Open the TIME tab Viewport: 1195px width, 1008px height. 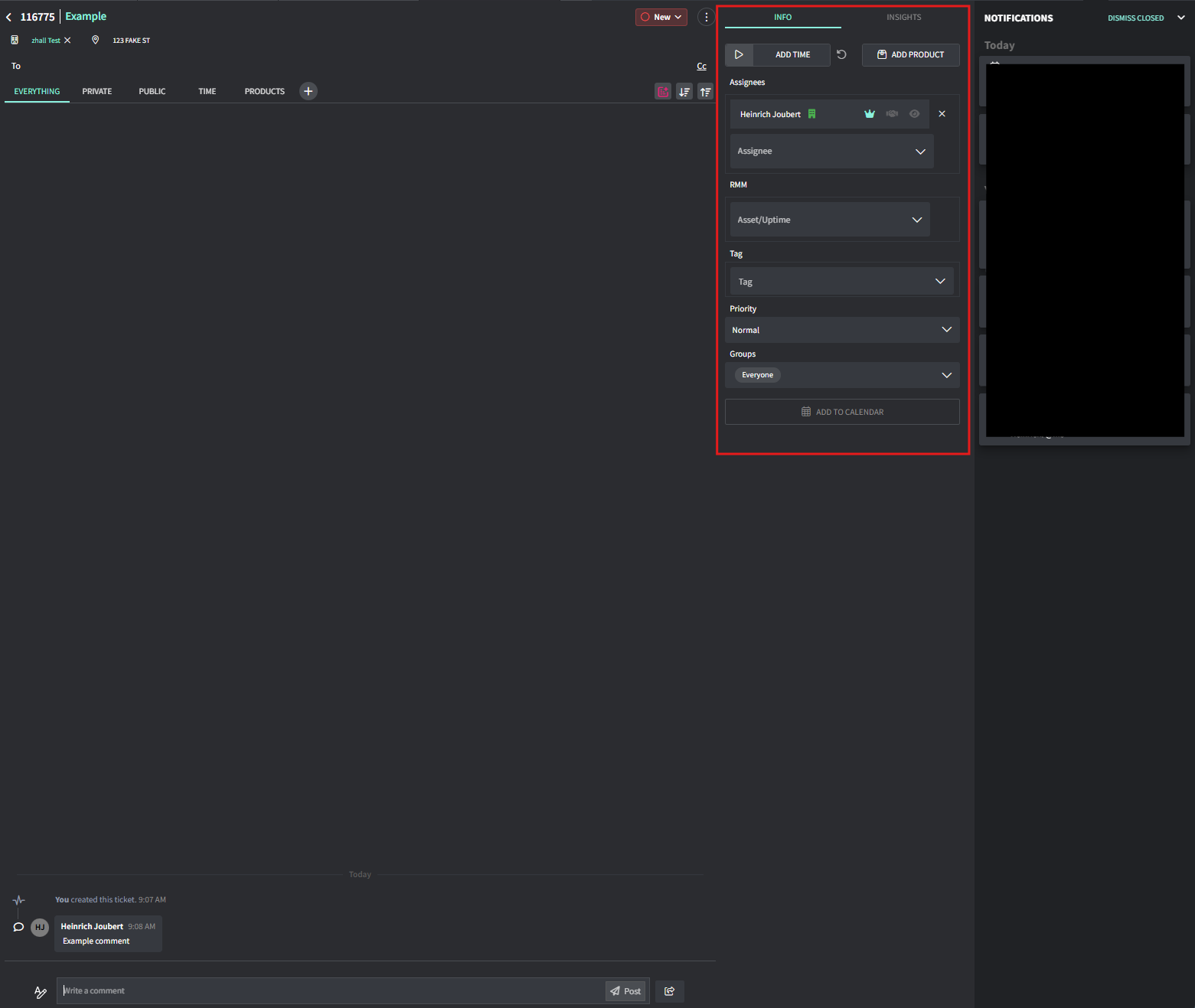[x=207, y=92]
